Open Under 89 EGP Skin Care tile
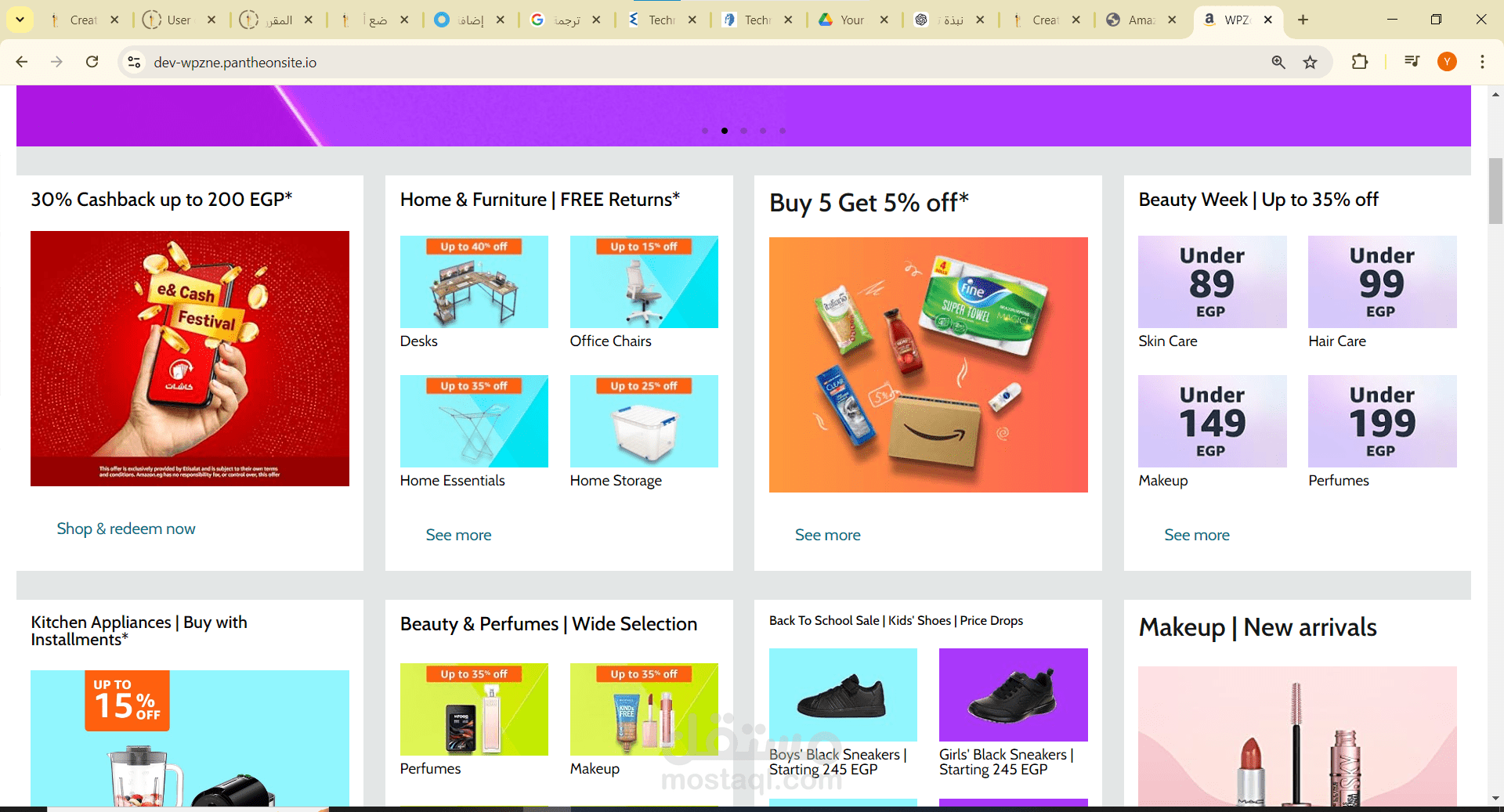 (1212, 282)
